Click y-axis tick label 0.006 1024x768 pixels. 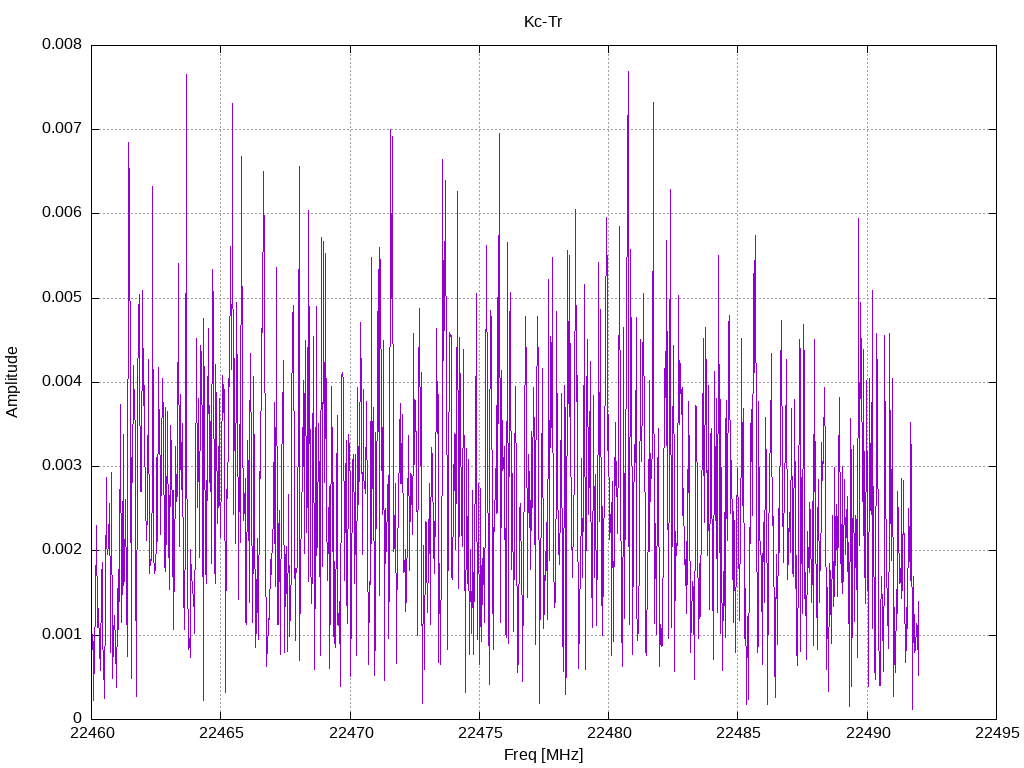62,213
